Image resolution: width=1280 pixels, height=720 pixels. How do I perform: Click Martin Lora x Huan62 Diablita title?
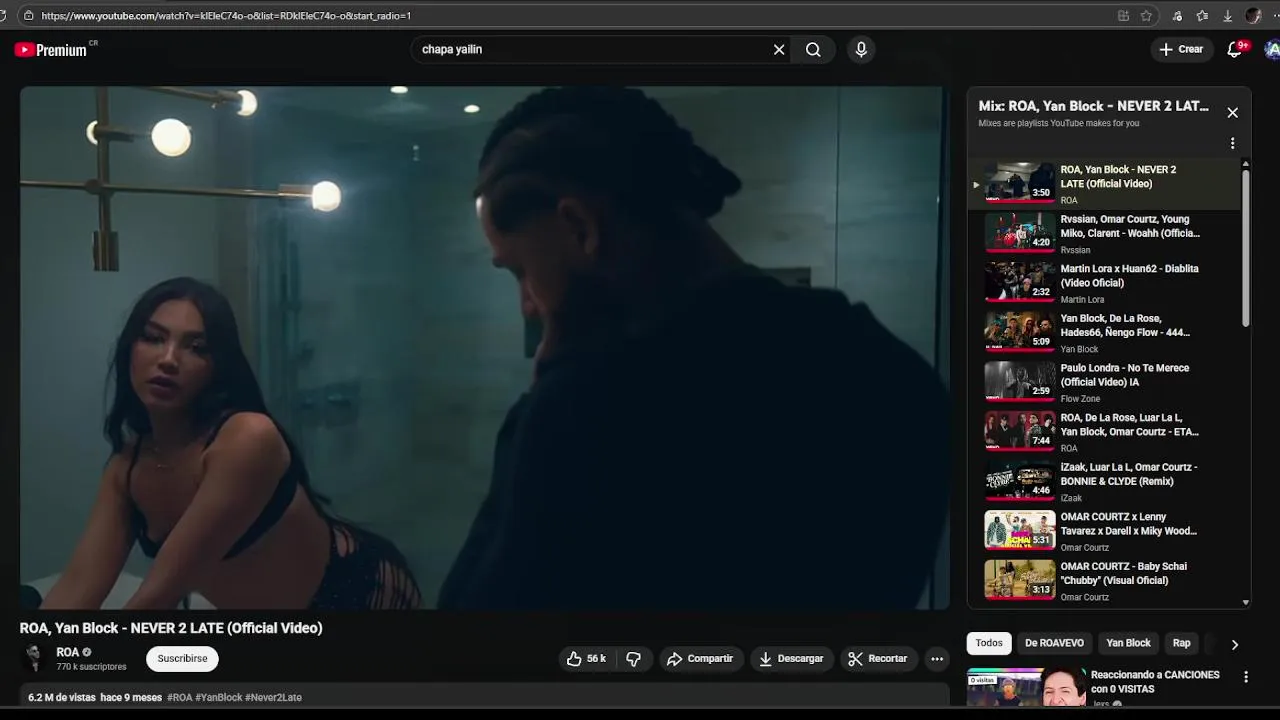click(x=1129, y=275)
